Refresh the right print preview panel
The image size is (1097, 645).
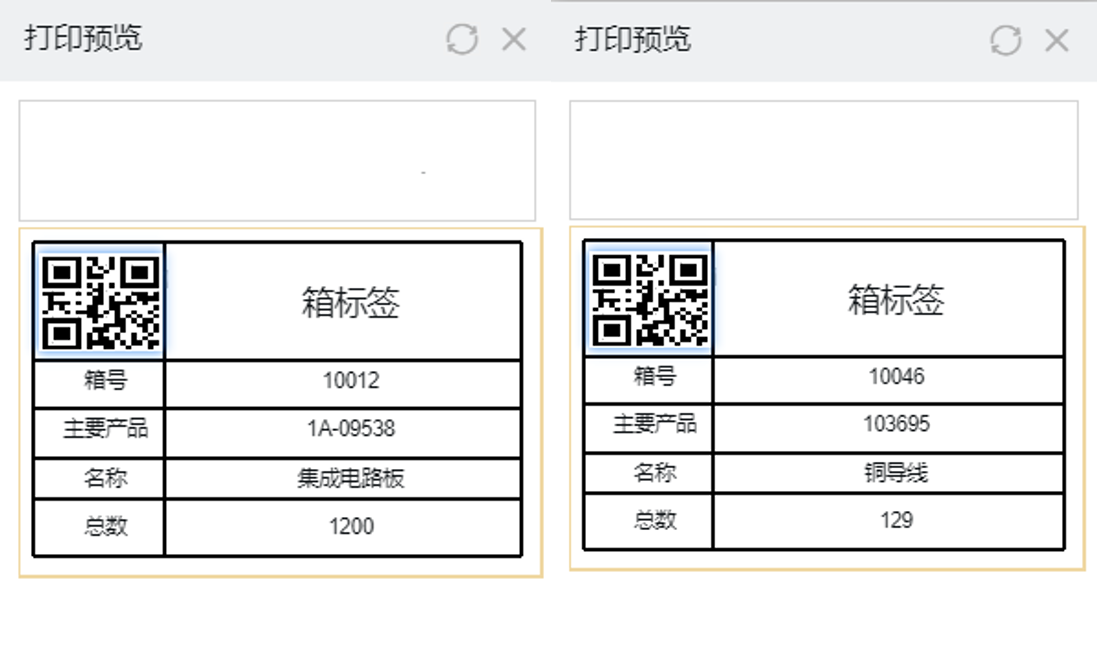click(1005, 40)
